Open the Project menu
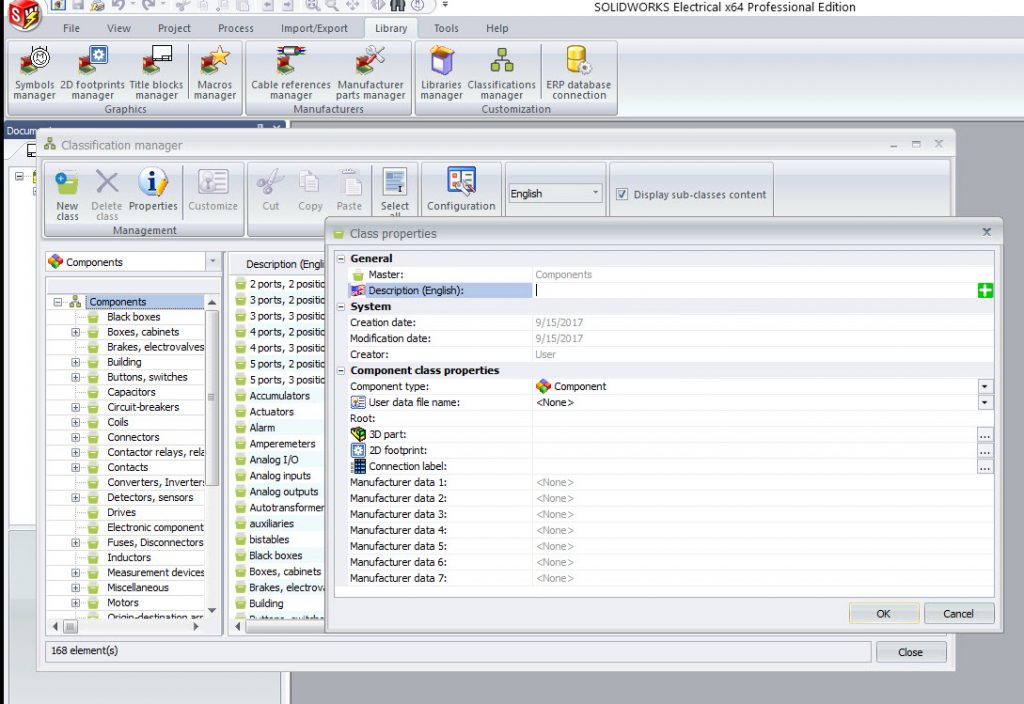 point(174,29)
